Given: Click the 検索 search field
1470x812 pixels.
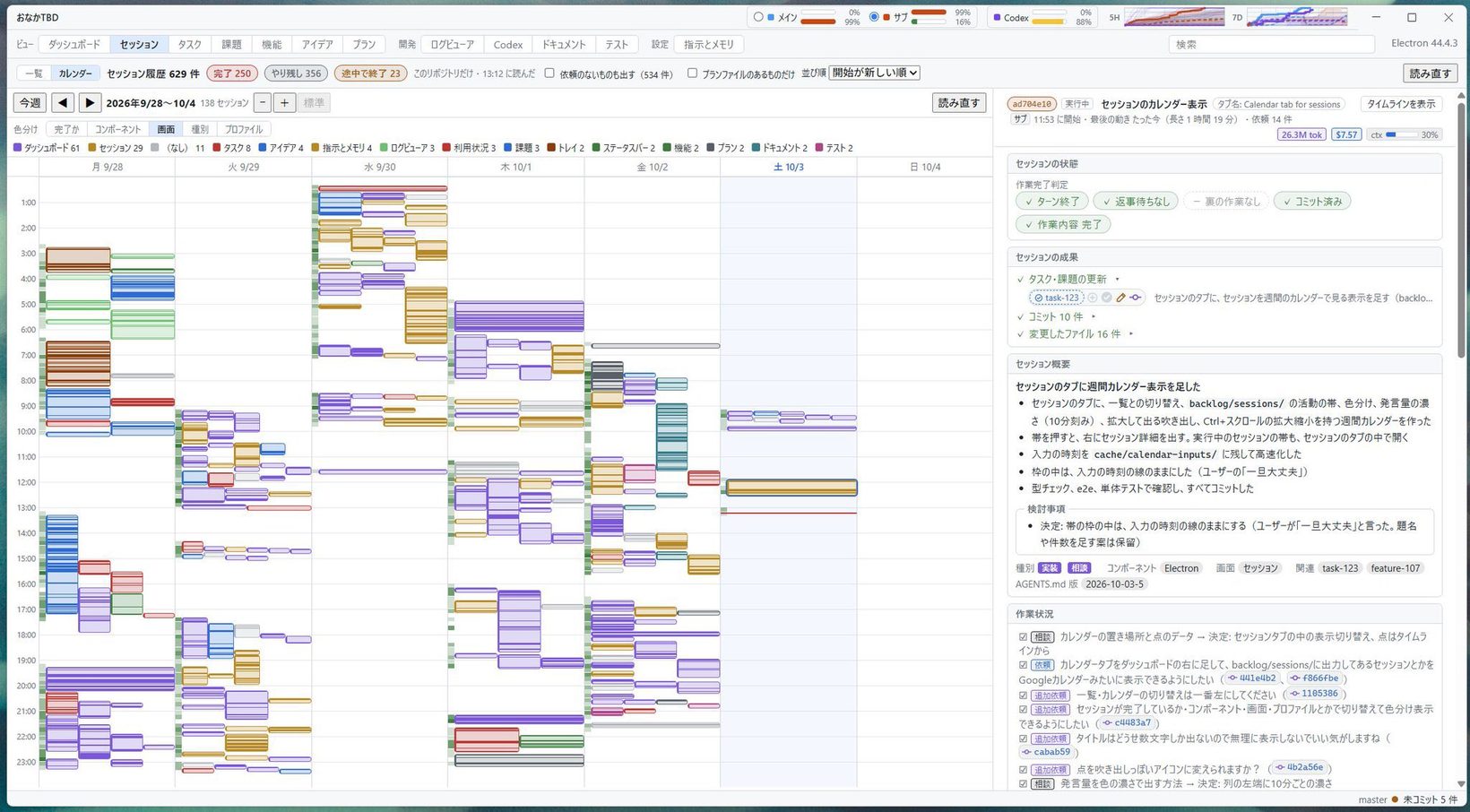Looking at the screenshot, I should (x=1272, y=44).
